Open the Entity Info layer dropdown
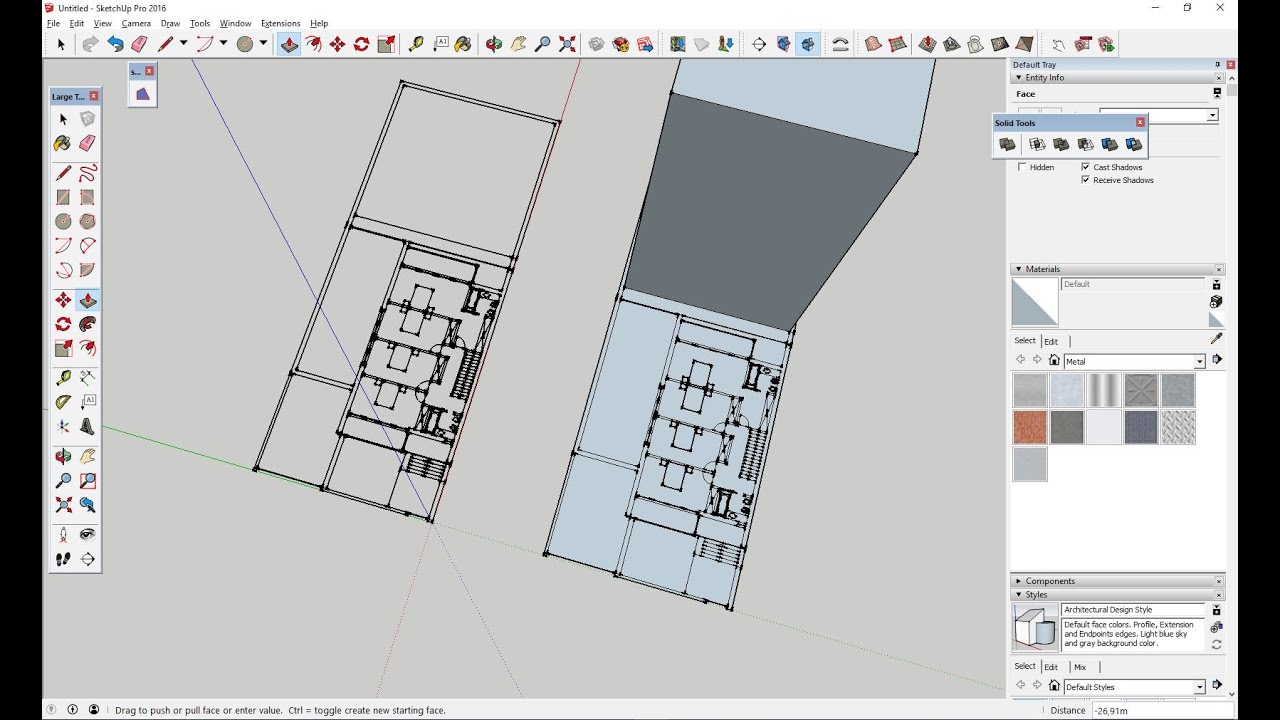 pyautogui.click(x=1212, y=115)
